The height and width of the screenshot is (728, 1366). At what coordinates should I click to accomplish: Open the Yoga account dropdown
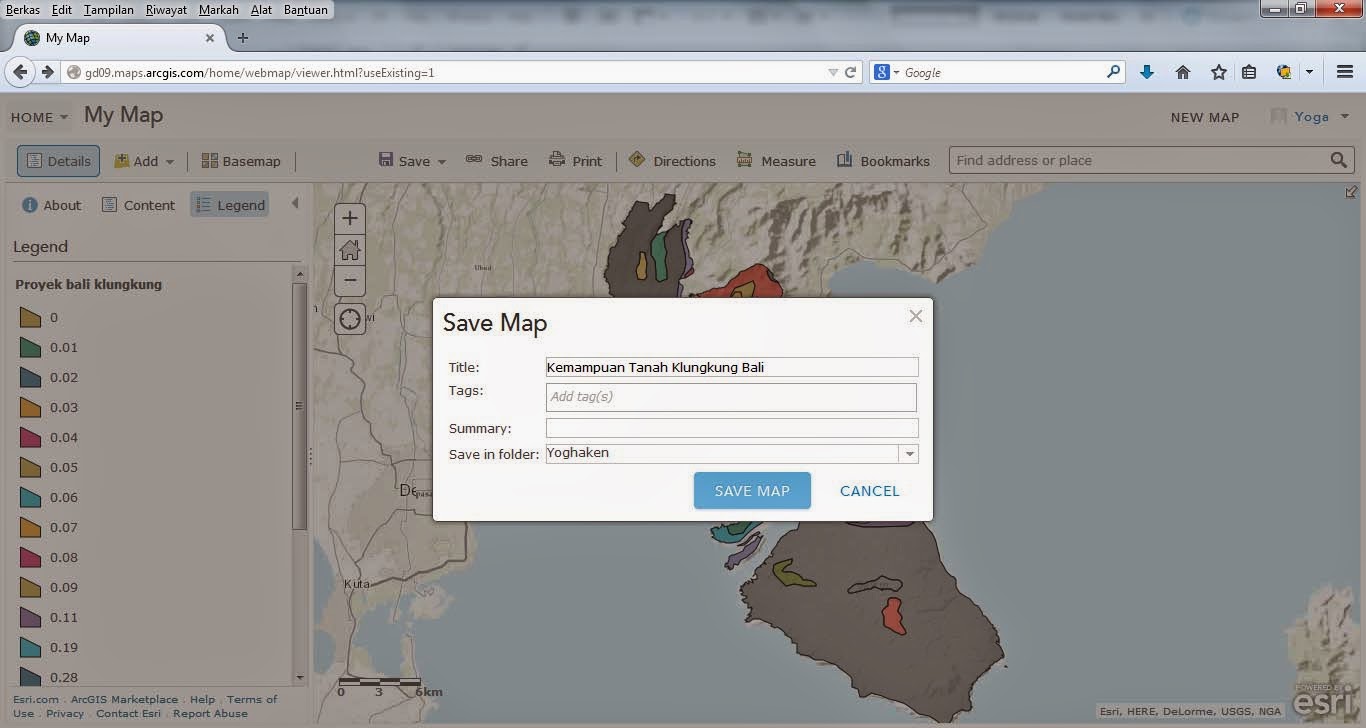point(1311,116)
